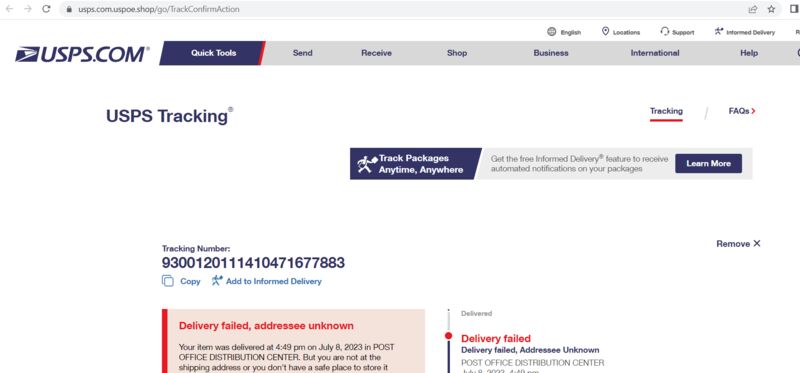Click the Support headset icon
Viewport: 800px width, 373px height.
[664, 32]
